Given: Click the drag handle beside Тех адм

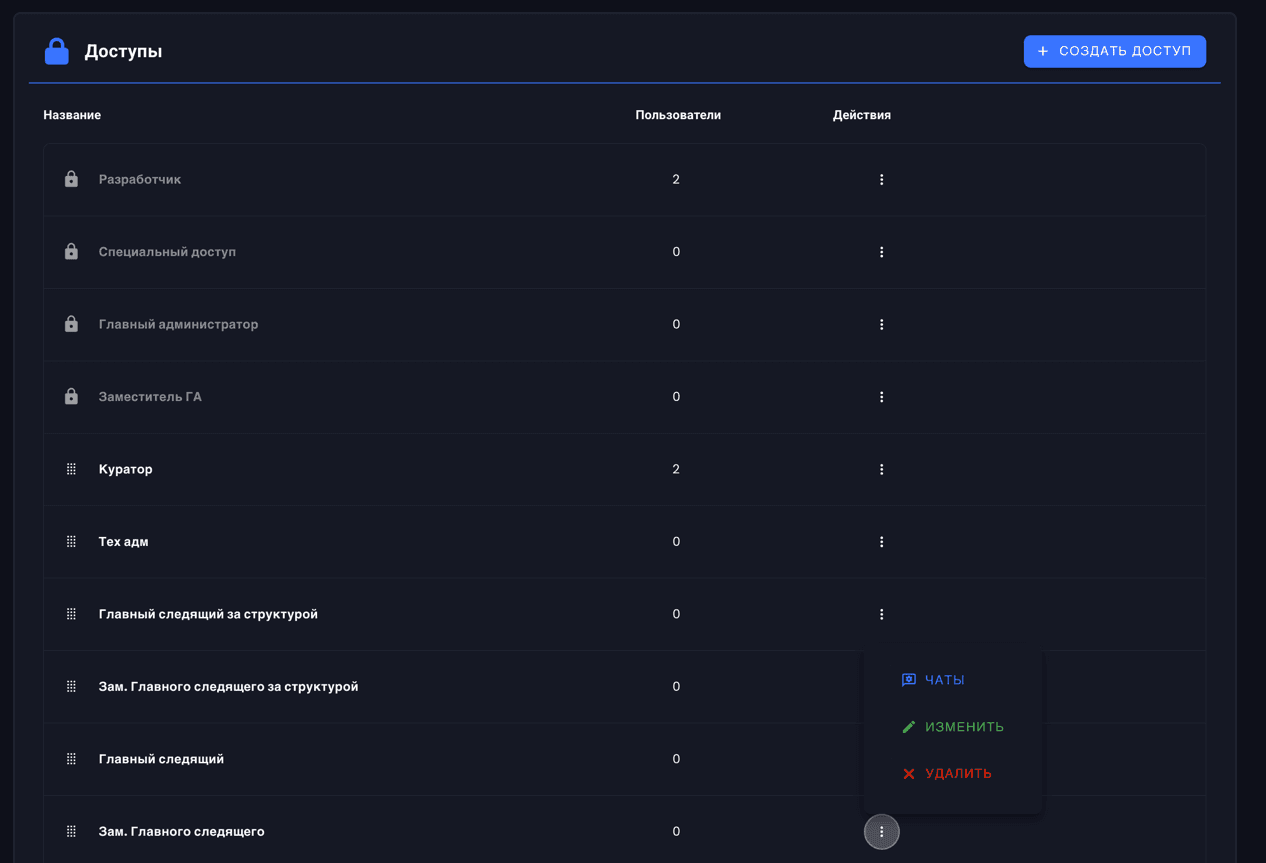Looking at the screenshot, I should click(71, 542).
